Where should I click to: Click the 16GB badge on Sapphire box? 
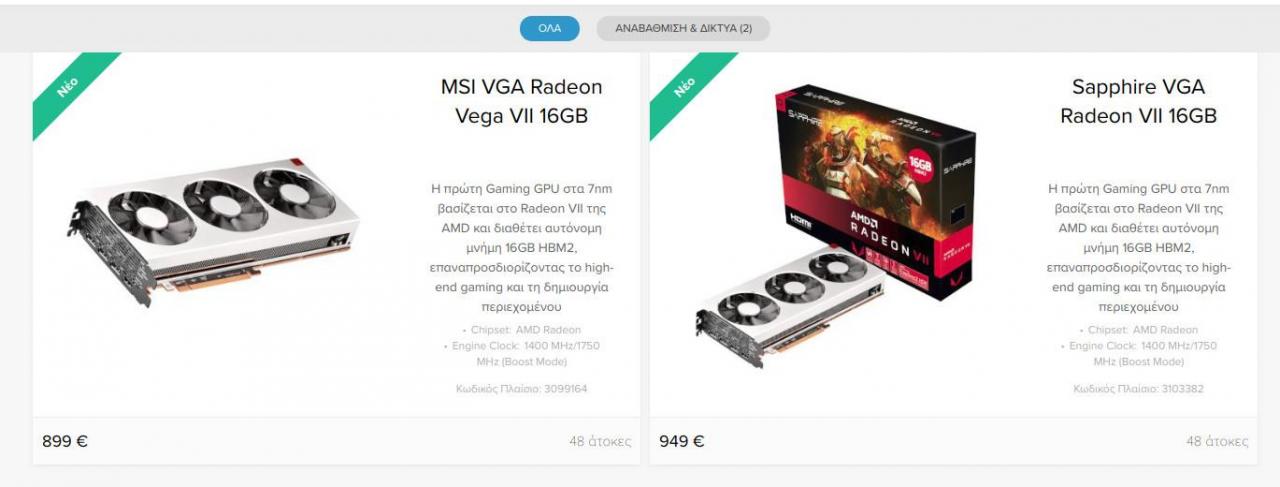pyautogui.click(x=920, y=164)
